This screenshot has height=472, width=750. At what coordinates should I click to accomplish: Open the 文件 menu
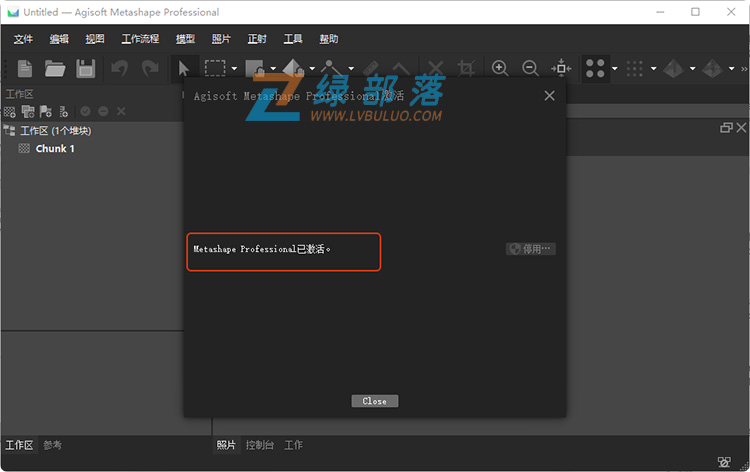(23, 39)
